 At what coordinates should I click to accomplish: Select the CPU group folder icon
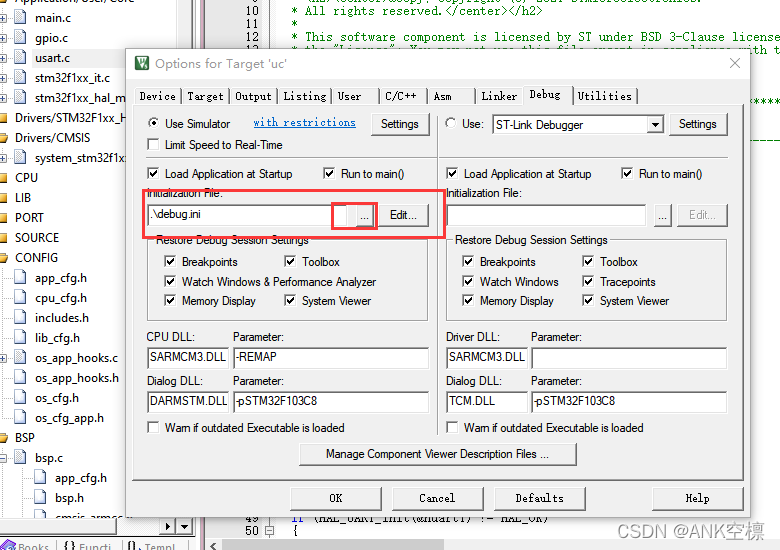(4, 178)
